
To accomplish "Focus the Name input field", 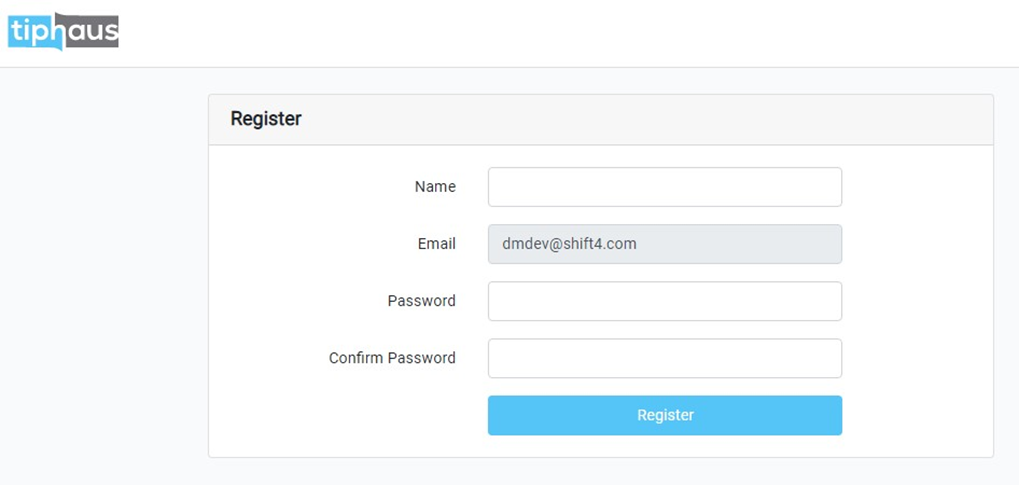I will click(x=664, y=187).
